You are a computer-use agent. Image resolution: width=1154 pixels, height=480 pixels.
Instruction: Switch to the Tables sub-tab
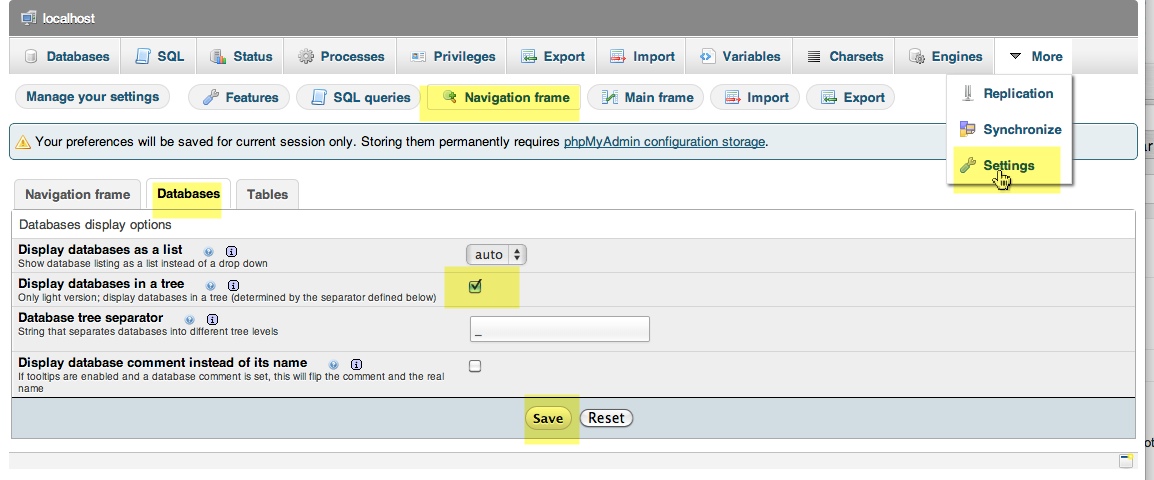coord(267,195)
